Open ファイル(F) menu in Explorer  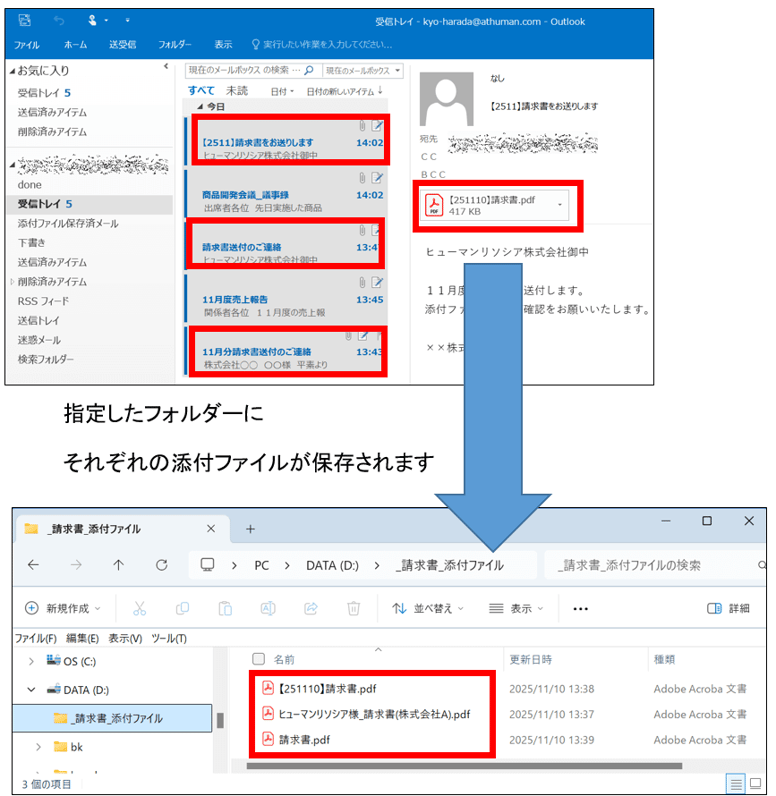click(x=36, y=638)
